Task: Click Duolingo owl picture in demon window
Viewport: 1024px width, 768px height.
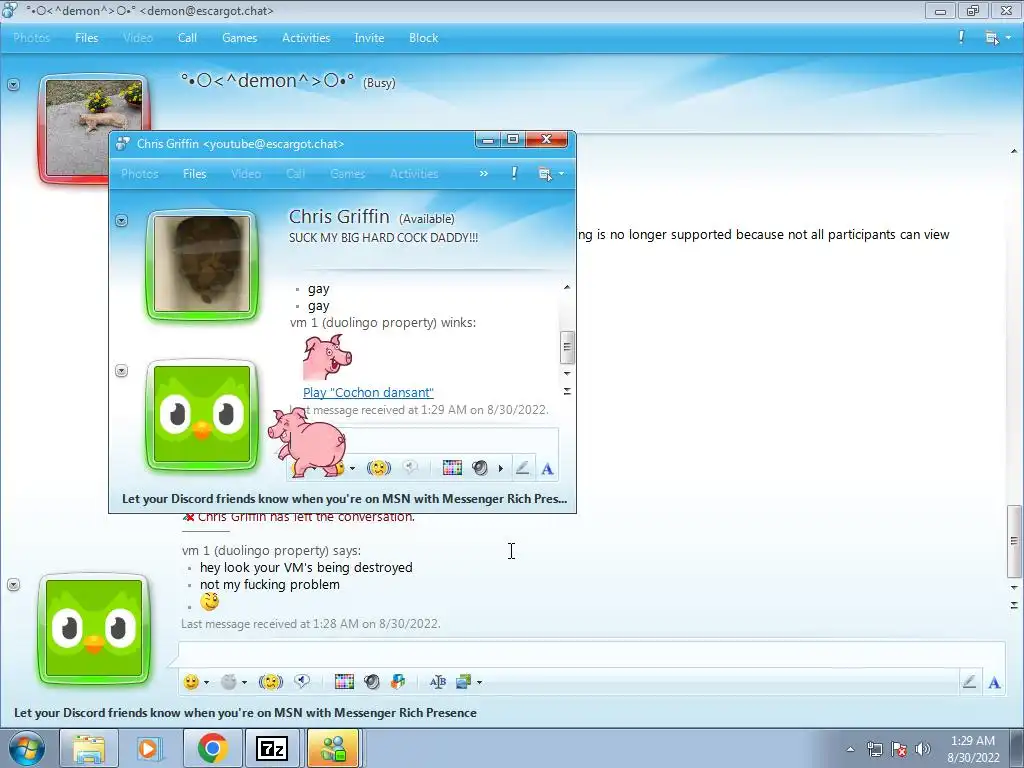Action: click(x=94, y=628)
